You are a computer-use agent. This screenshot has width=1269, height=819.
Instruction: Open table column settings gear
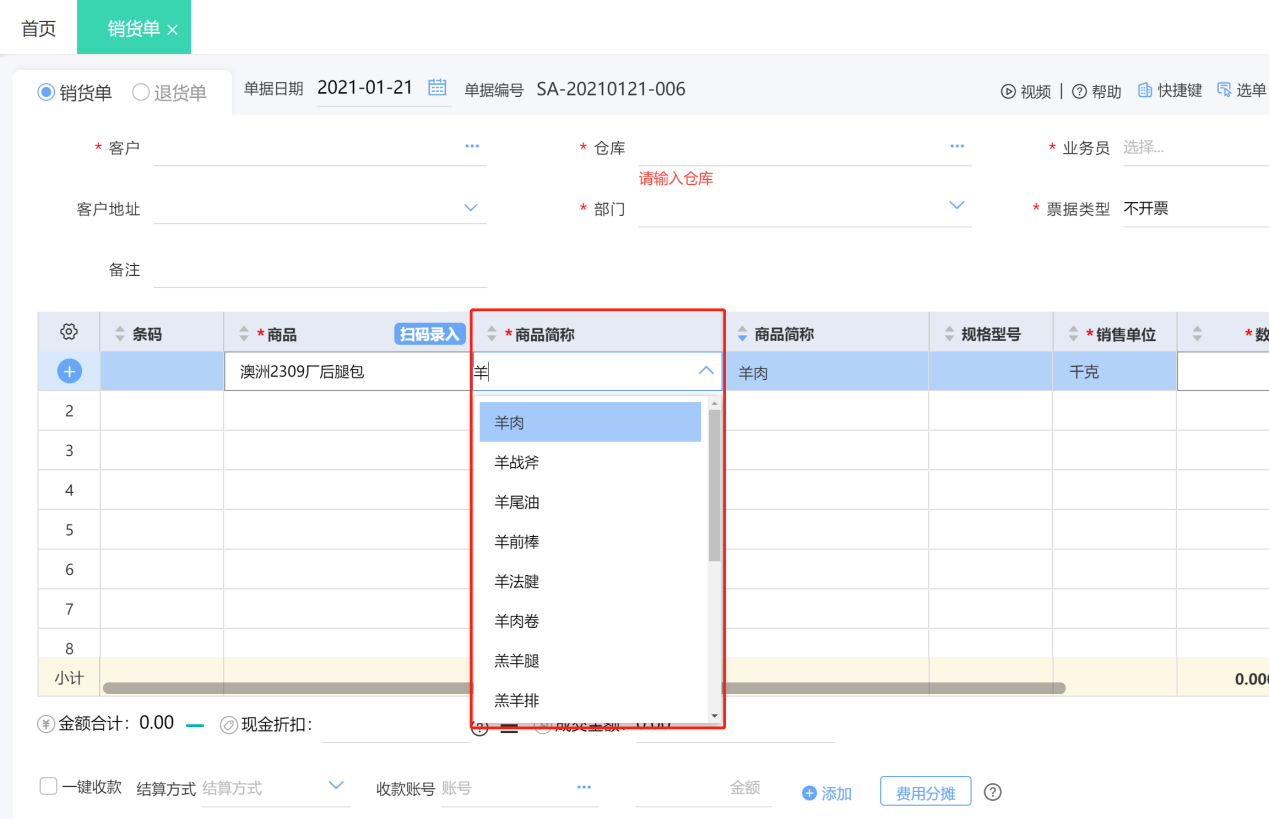click(69, 332)
